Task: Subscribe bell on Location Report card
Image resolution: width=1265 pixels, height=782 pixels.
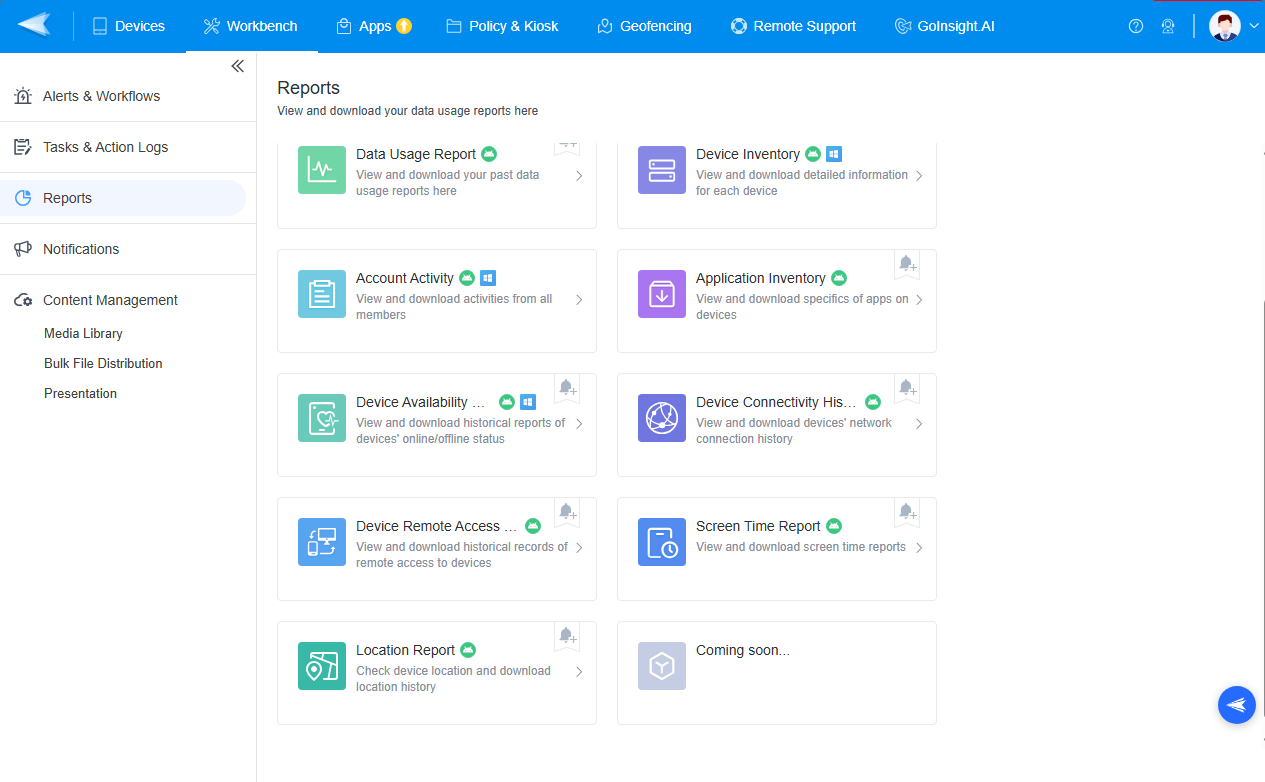Action: tap(566, 636)
